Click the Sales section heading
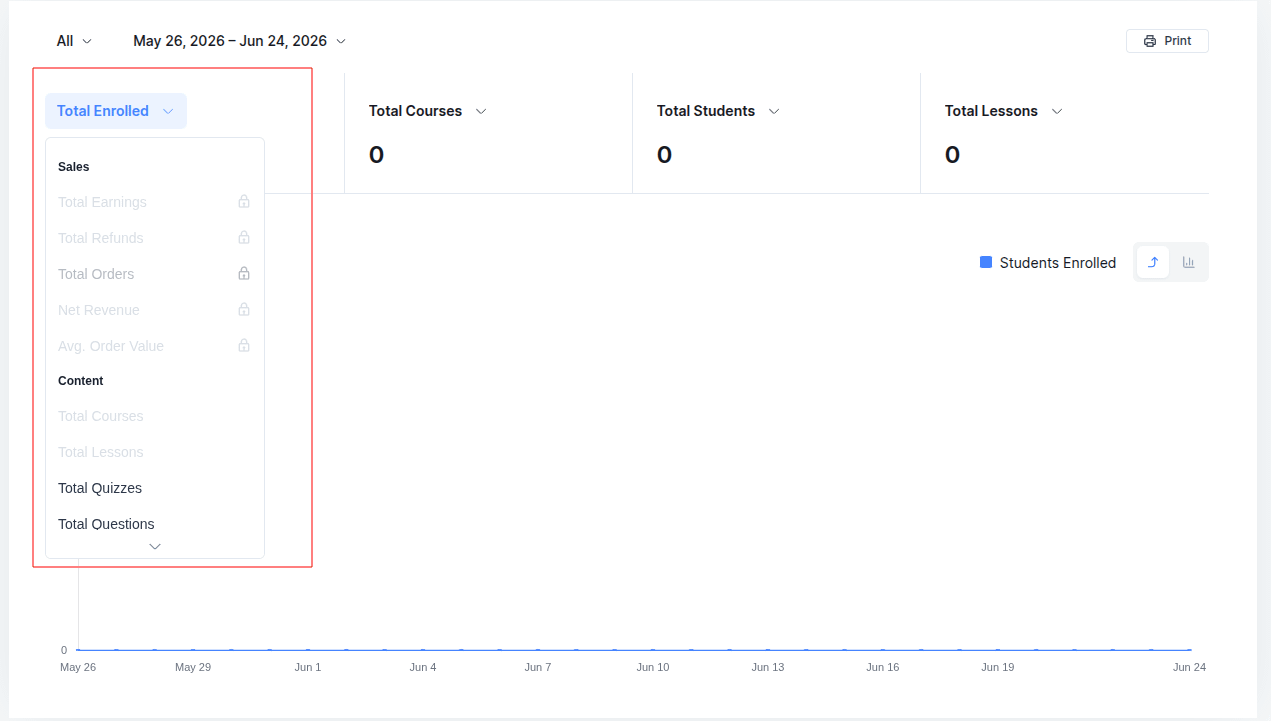The image size is (1271, 721). click(74, 167)
